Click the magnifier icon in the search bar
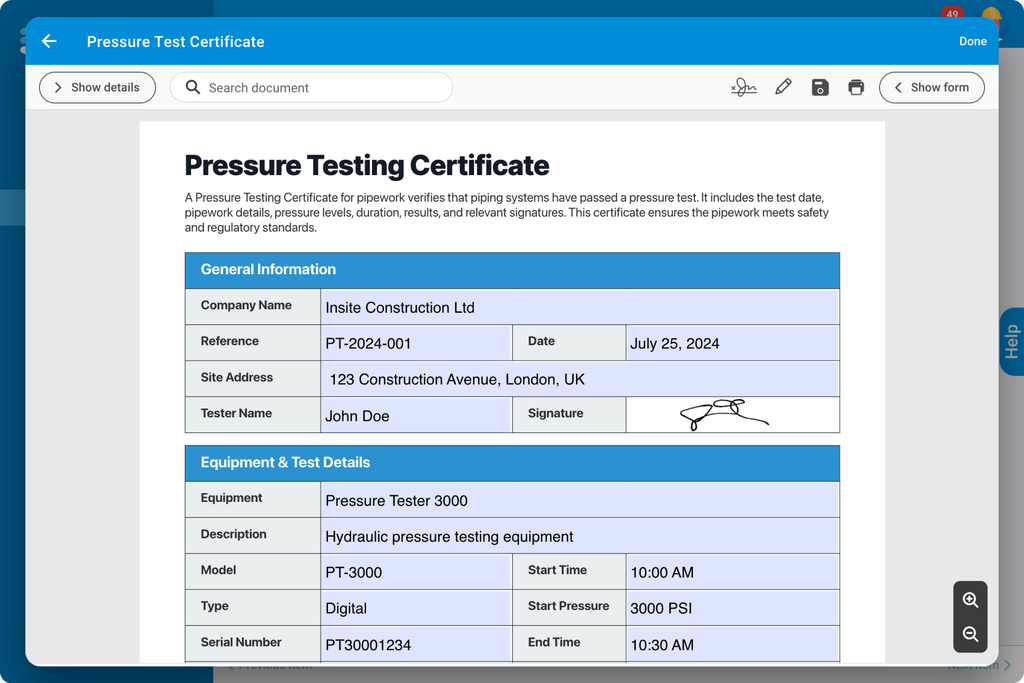 (192, 87)
